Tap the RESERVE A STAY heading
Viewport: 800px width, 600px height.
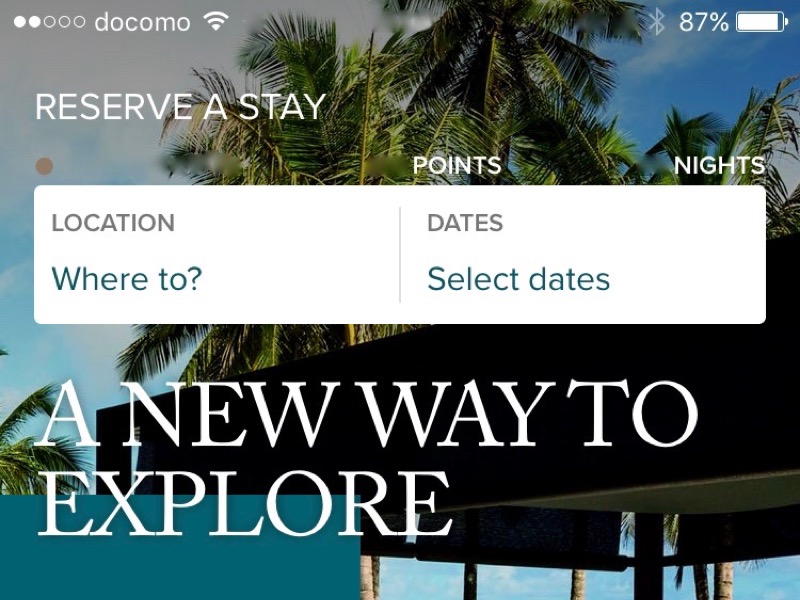click(180, 107)
